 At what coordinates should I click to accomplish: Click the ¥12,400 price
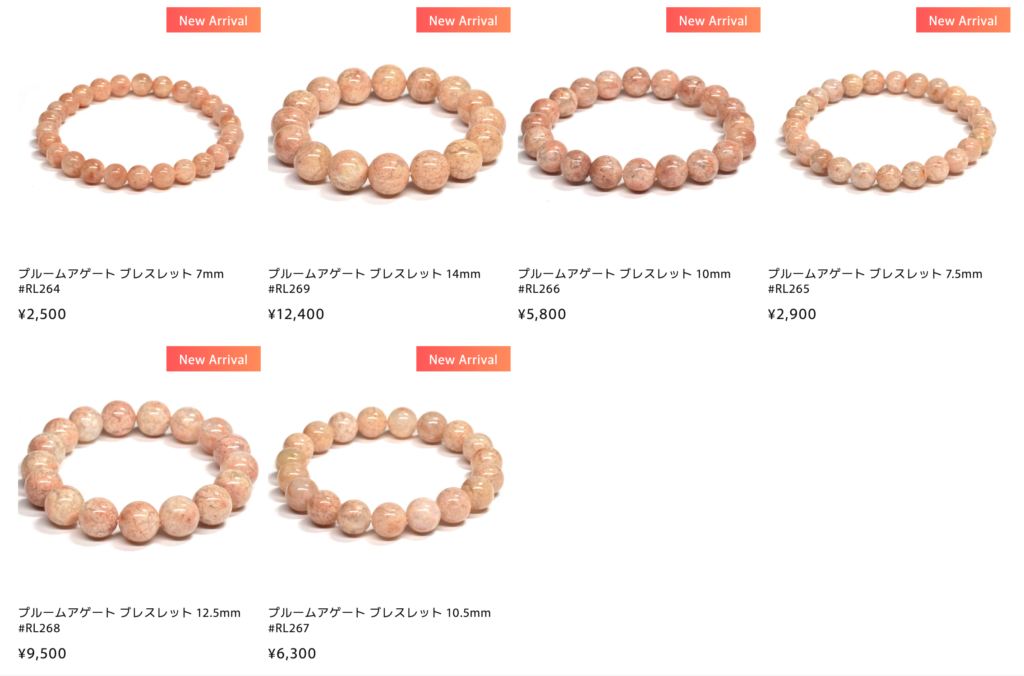(296, 314)
